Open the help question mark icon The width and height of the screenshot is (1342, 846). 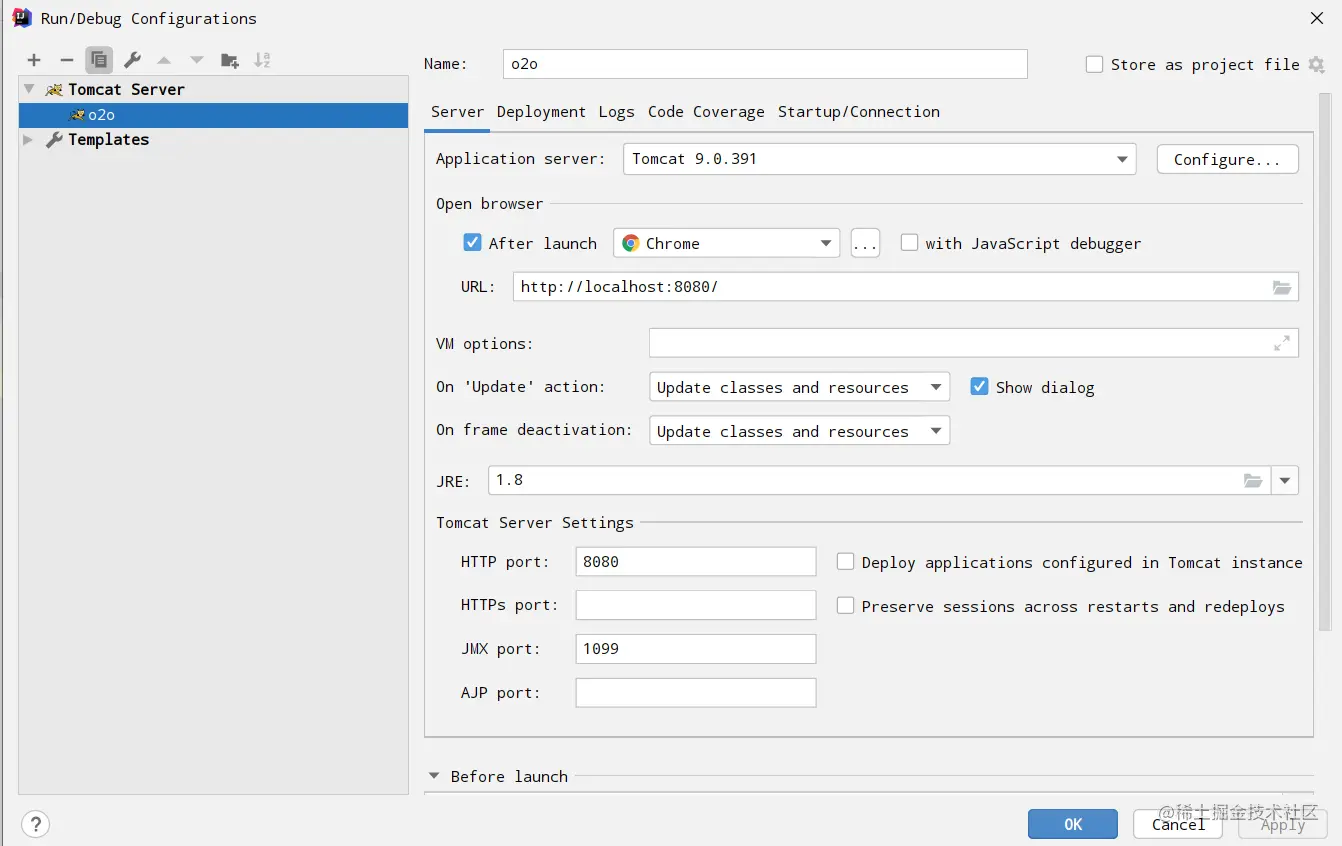tap(35, 824)
